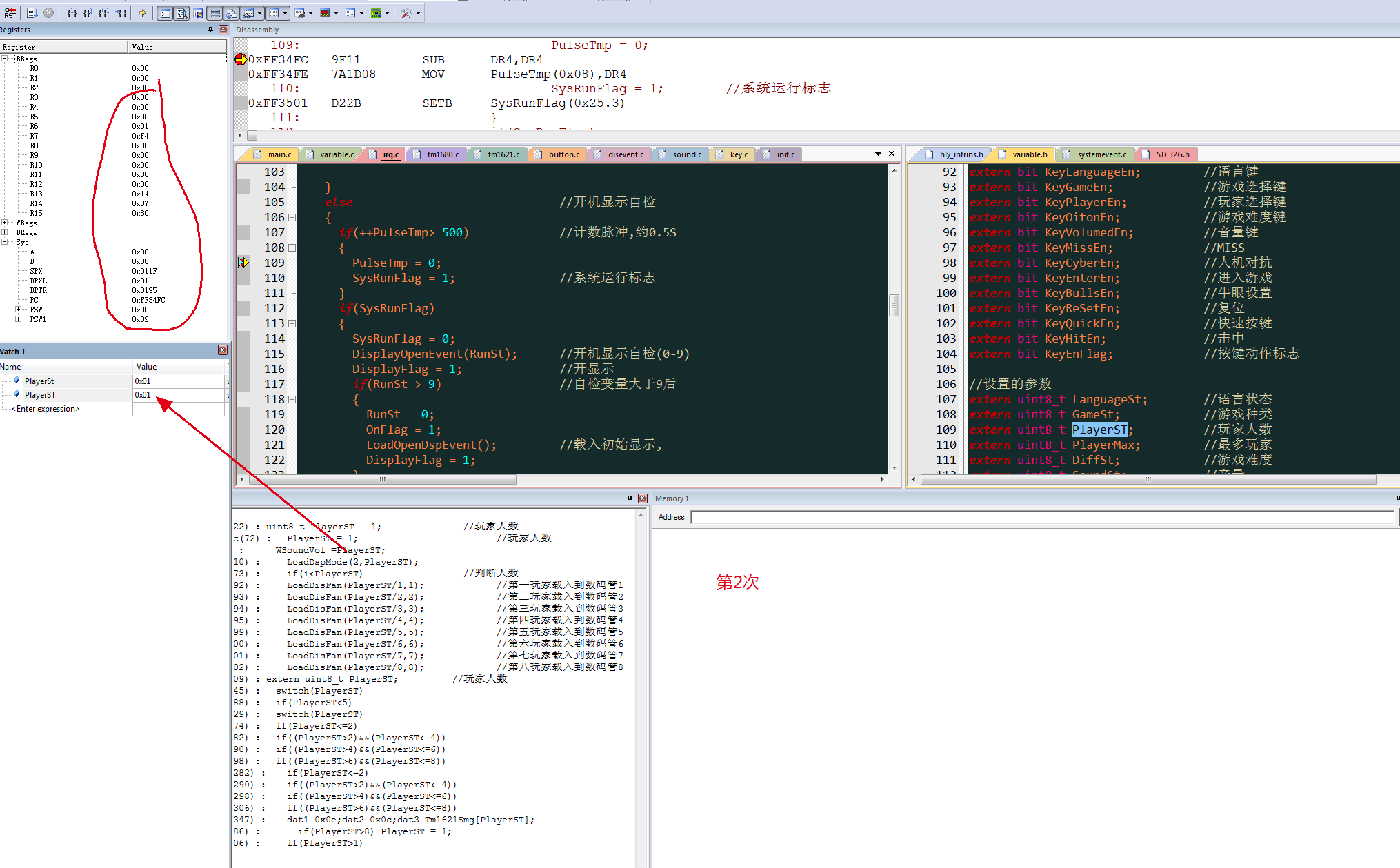Show next statement yellow arrow icon
The width and height of the screenshot is (1400, 868).
[x=142, y=12]
